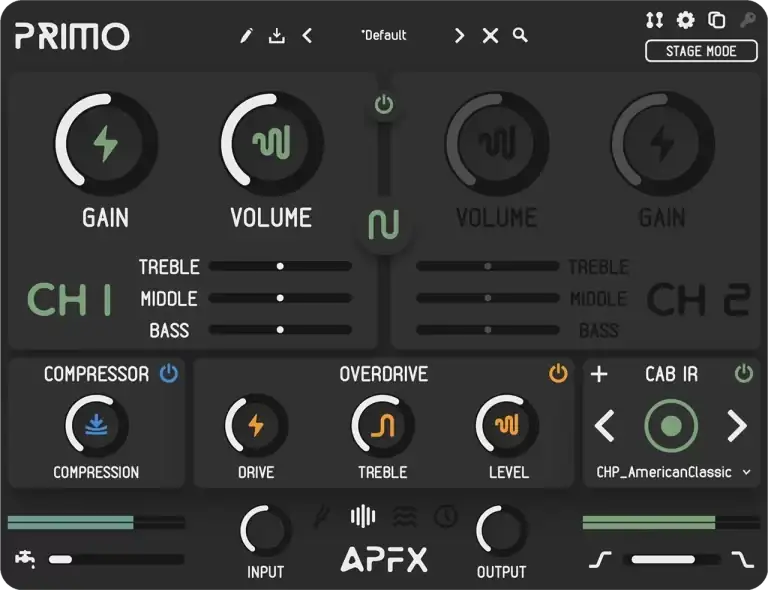Click the CH 2 Volume knob
The width and height of the screenshot is (768, 590).
[497, 143]
